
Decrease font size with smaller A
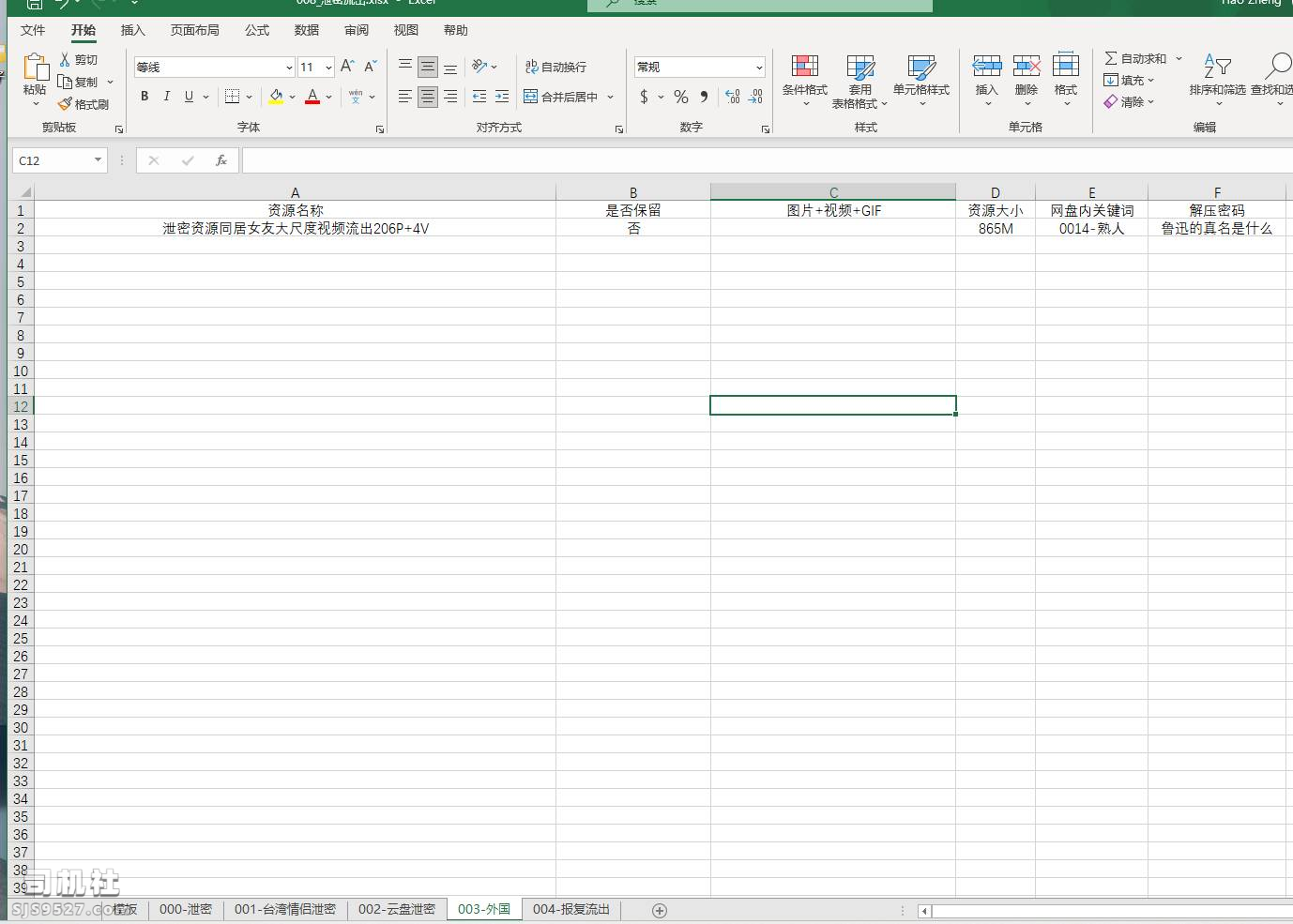tap(370, 67)
